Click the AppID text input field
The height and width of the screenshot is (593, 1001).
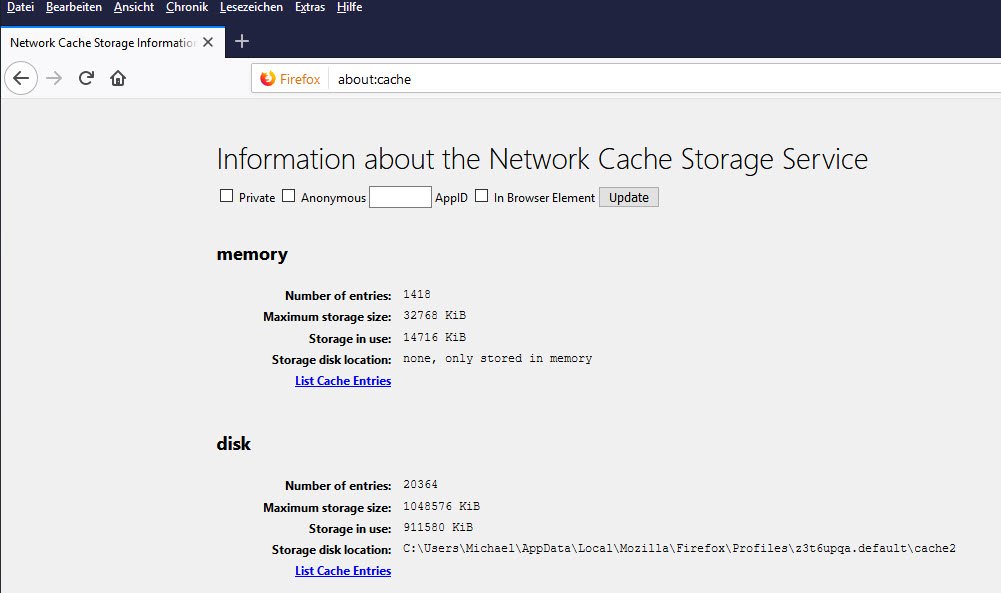coord(400,197)
